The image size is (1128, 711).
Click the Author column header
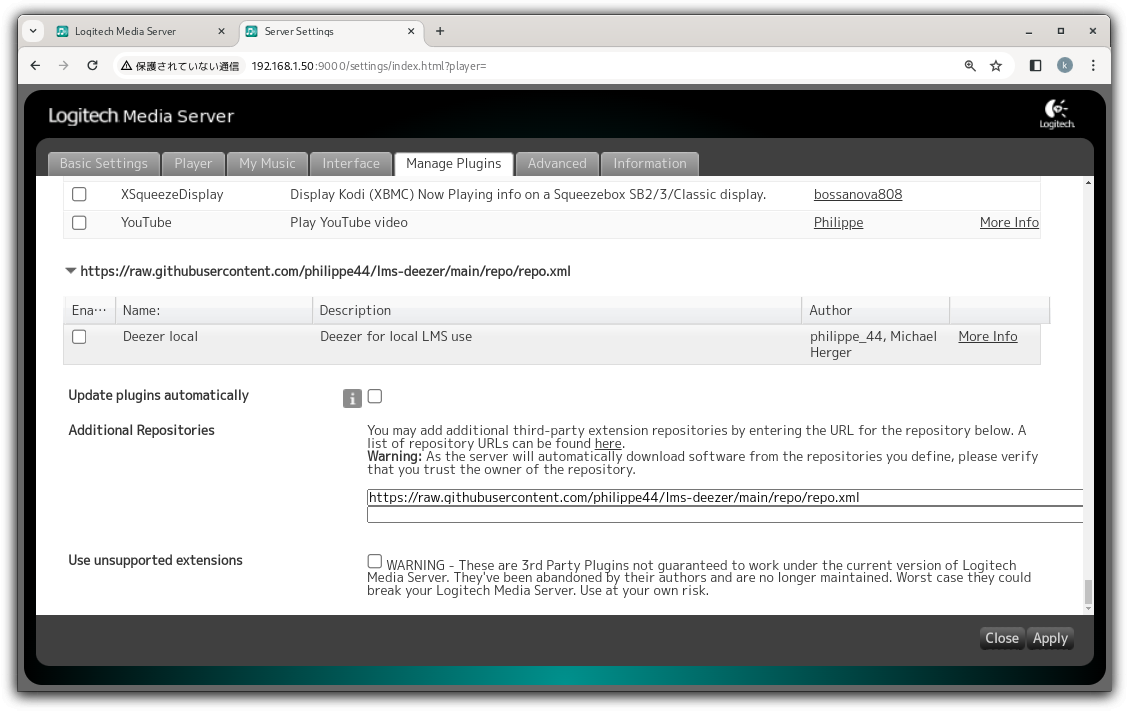(875, 310)
